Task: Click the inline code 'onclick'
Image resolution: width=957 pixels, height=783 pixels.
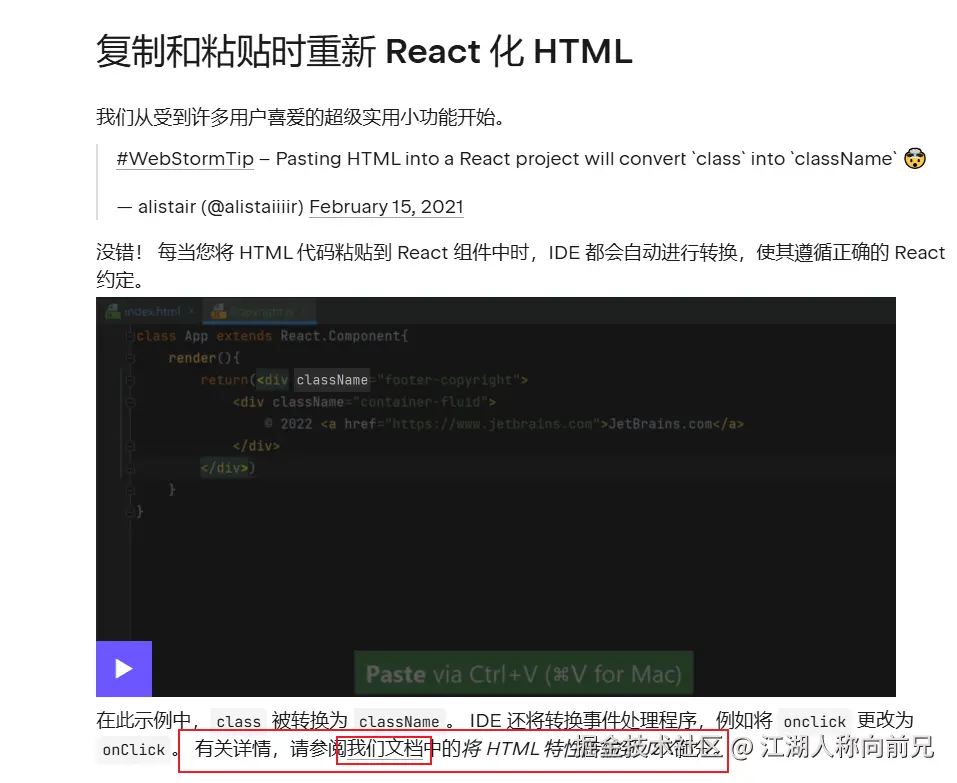Action: click(x=814, y=721)
